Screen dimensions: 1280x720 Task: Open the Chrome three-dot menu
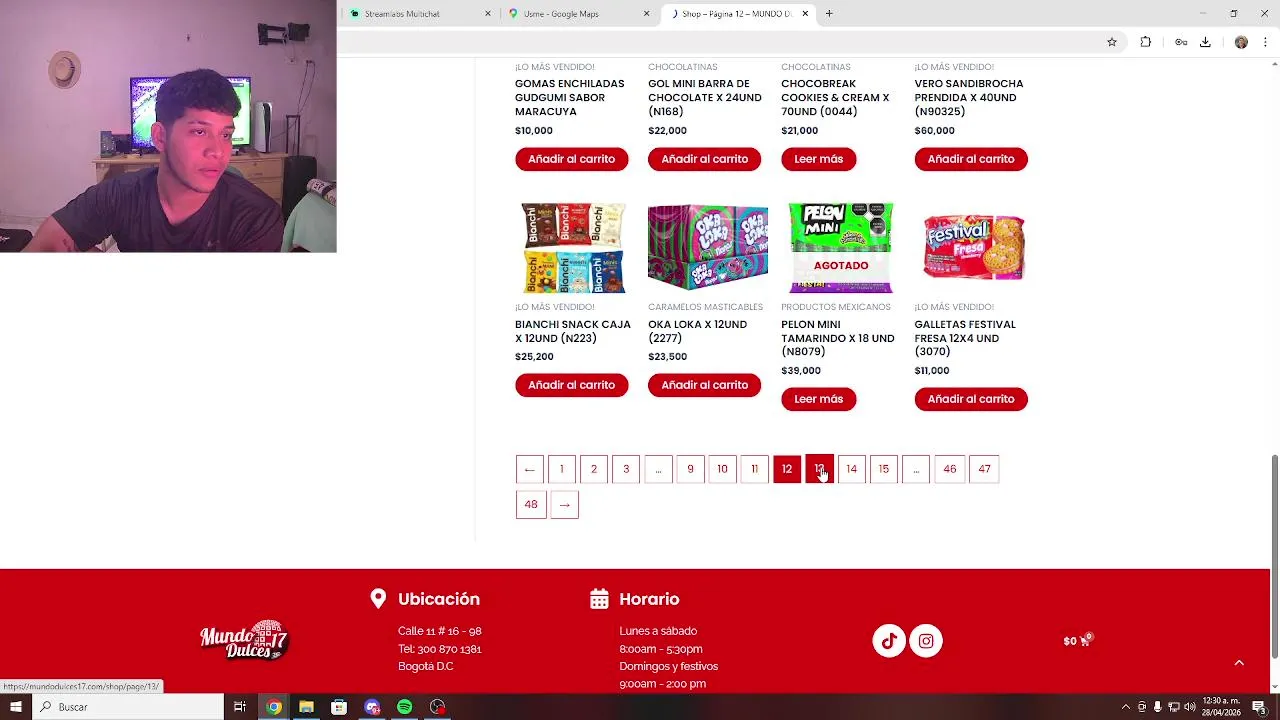1266,42
